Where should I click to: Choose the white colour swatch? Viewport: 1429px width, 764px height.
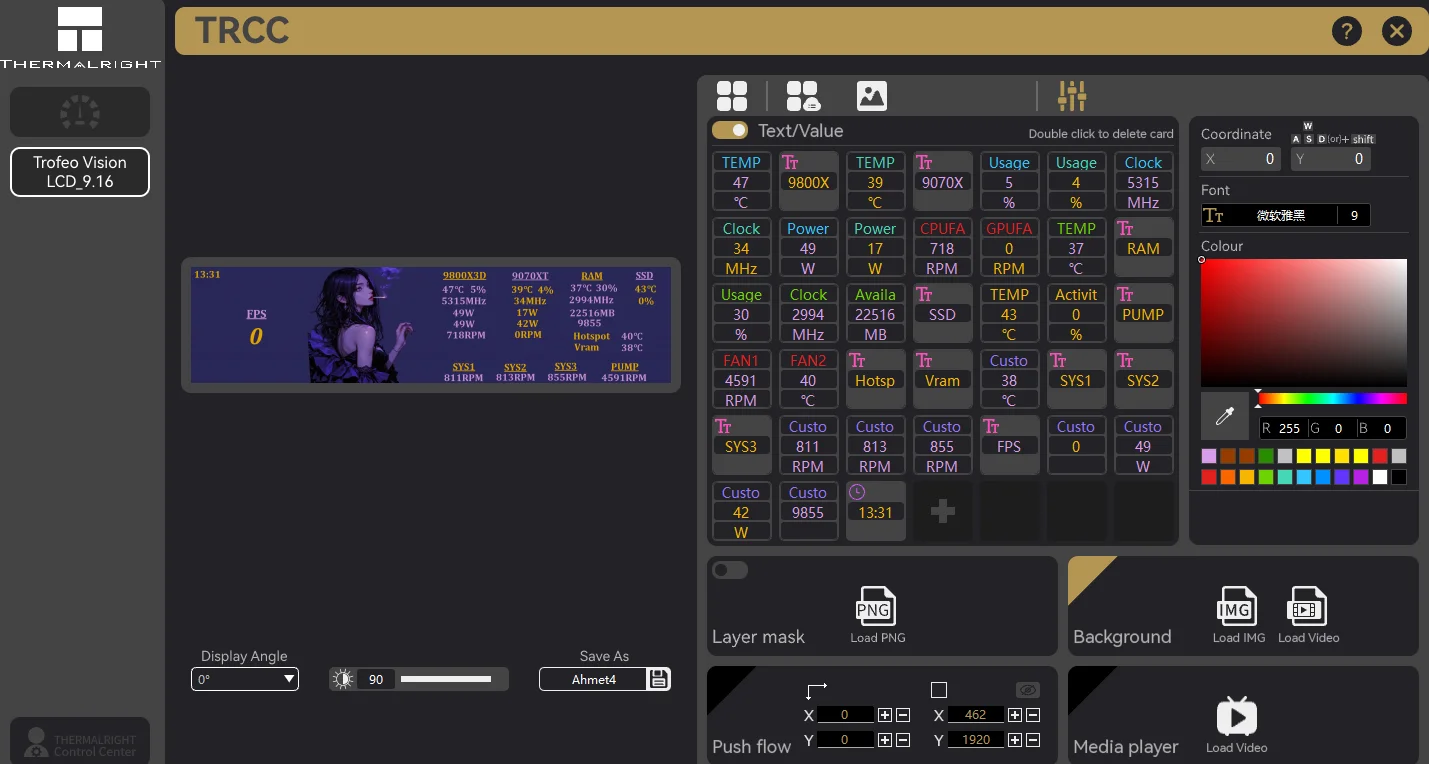point(1380,477)
